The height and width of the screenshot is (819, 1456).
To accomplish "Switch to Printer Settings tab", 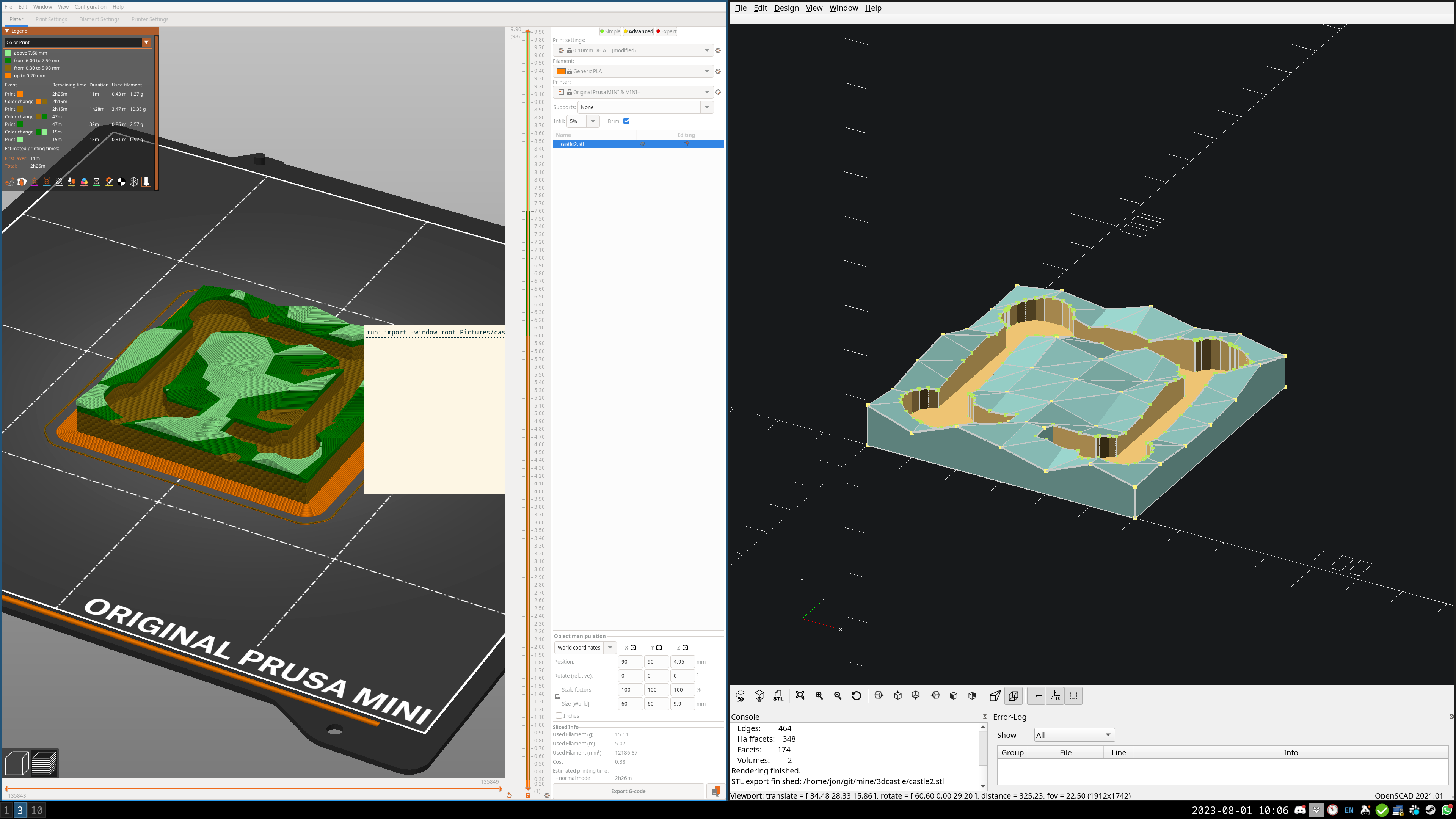I will pyautogui.click(x=150, y=19).
